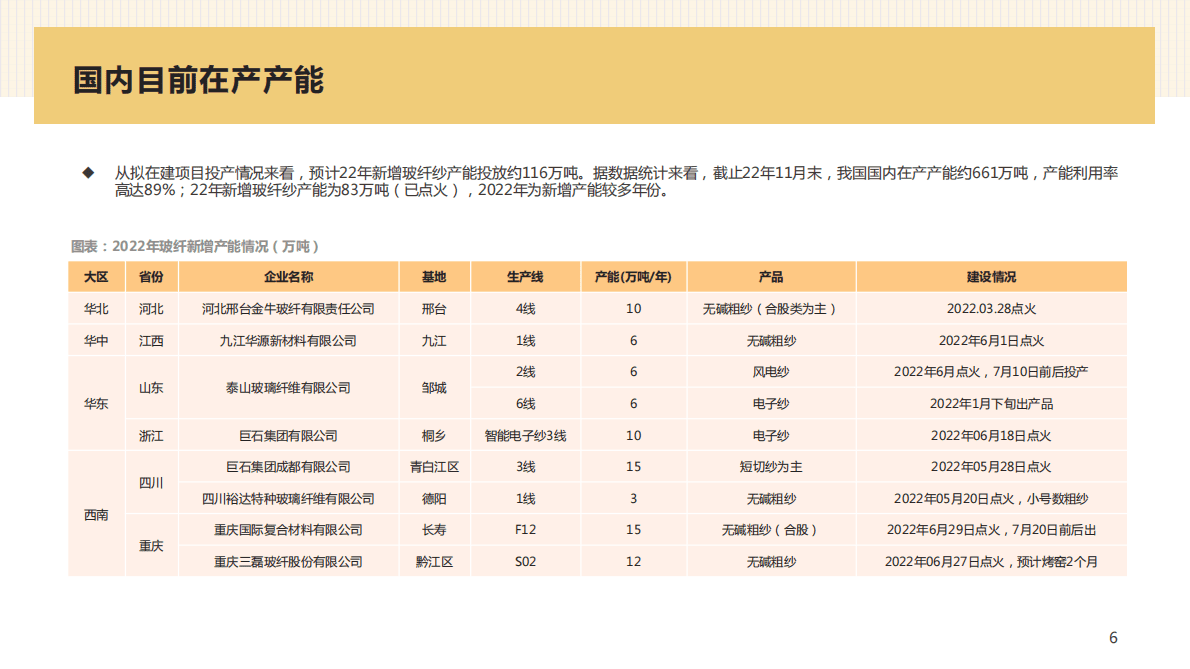Image resolution: width=1190 pixels, height=669 pixels.
Task: Click the 泰山玻璃纤维有限公司 company cell
Action: 288,387
